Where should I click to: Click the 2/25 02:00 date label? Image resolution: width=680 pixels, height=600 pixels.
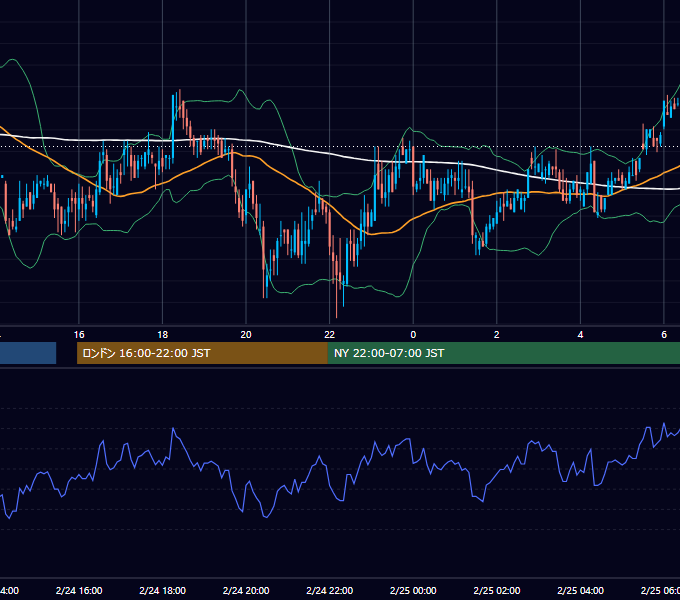497,590
